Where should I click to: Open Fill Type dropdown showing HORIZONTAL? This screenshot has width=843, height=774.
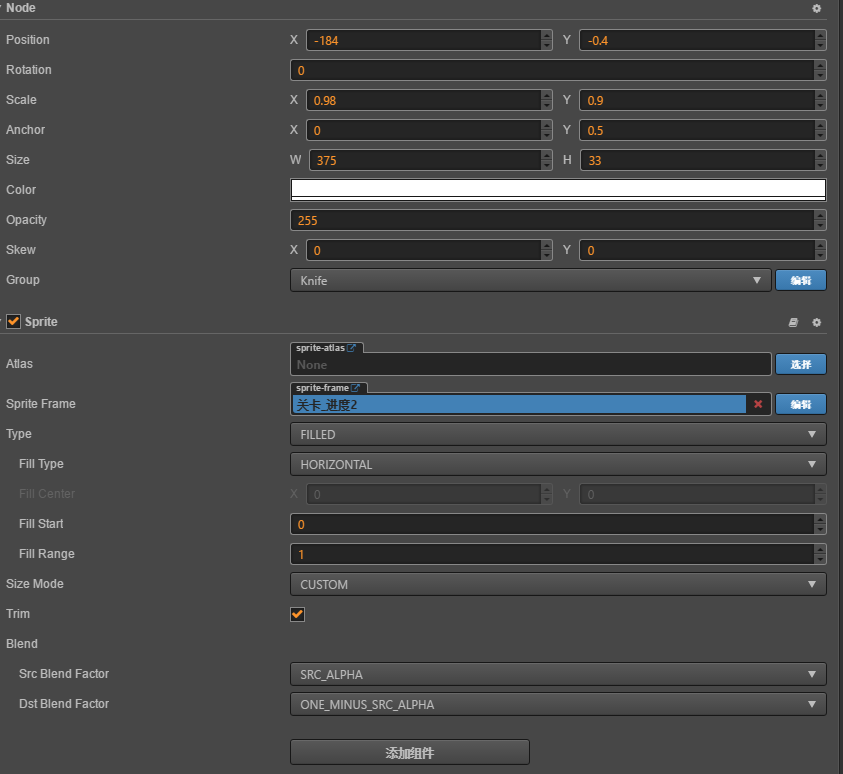tap(558, 464)
